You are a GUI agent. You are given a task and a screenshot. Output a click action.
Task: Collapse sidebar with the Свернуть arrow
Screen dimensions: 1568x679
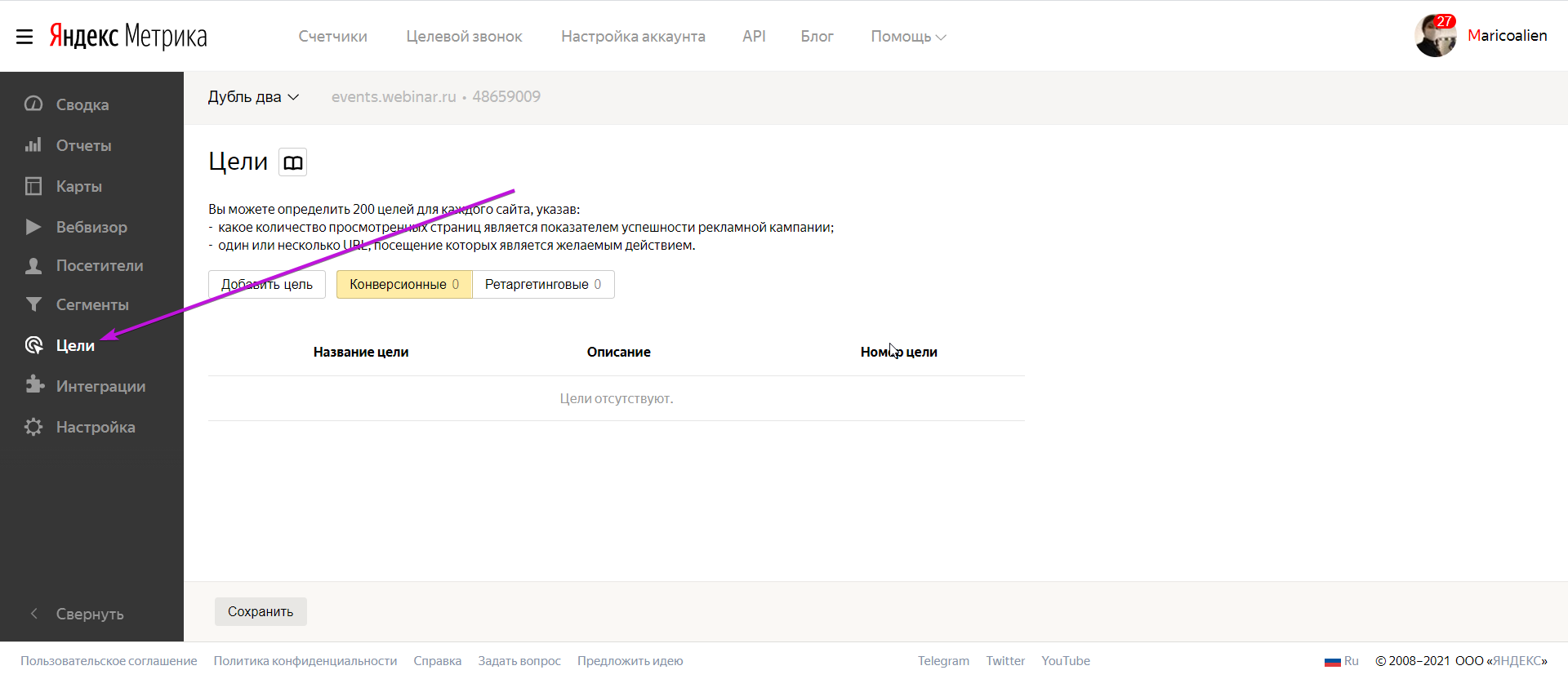pos(34,613)
